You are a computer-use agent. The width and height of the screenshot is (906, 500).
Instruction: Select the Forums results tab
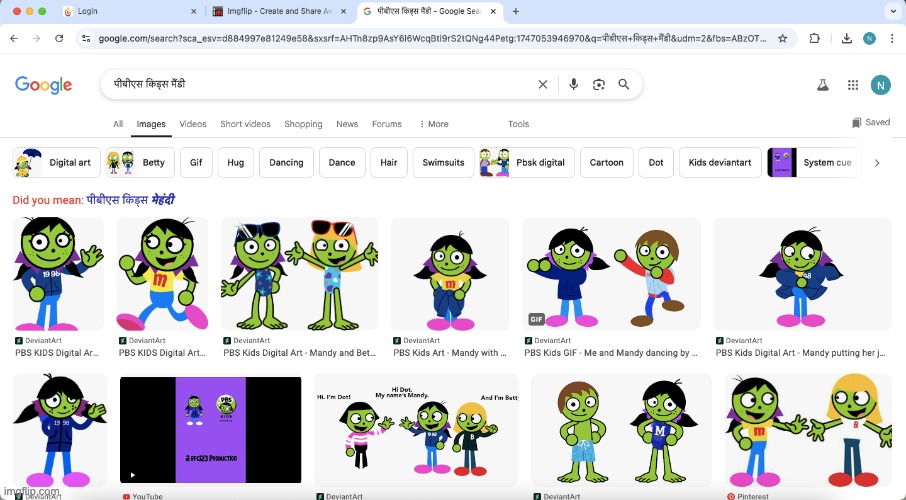click(387, 124)
